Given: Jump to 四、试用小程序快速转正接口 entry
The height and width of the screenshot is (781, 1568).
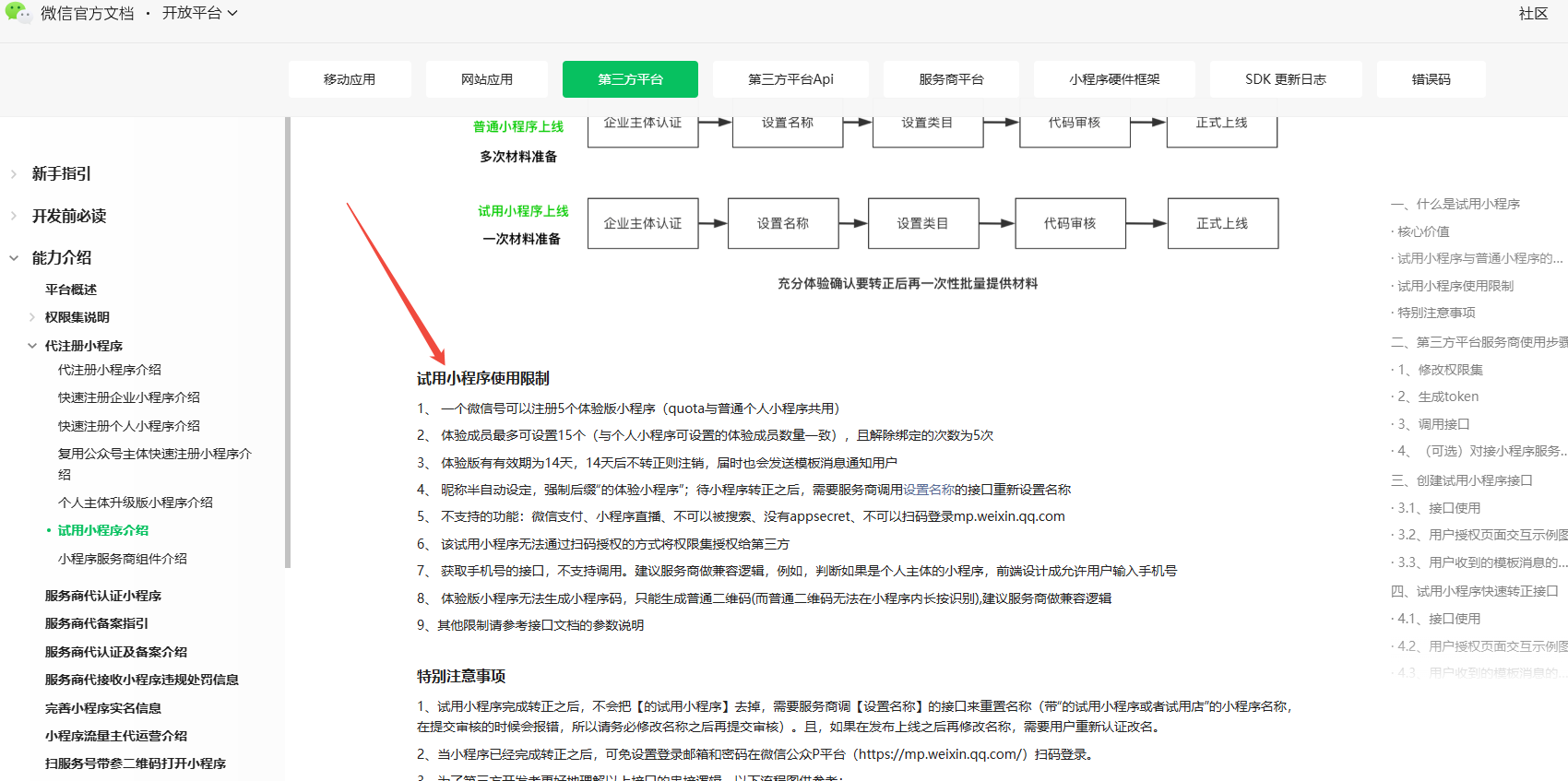Looking at the screenshot, I should click(x=1474, y=591).
